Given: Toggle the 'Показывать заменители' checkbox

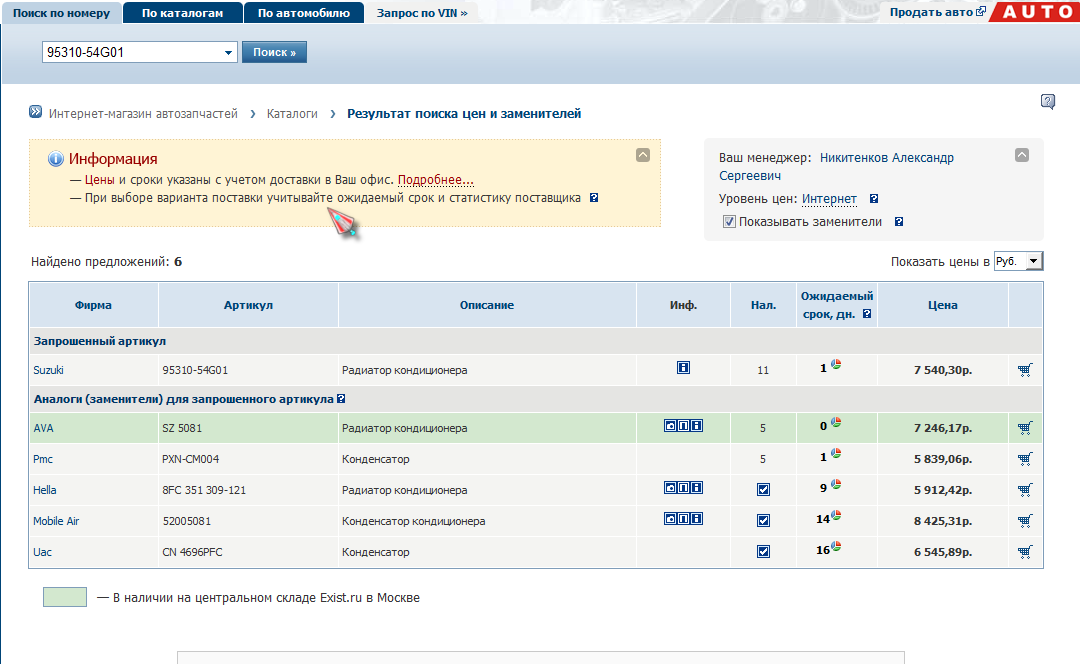Looking at the screenshot, I should click(x=729, y=222).
